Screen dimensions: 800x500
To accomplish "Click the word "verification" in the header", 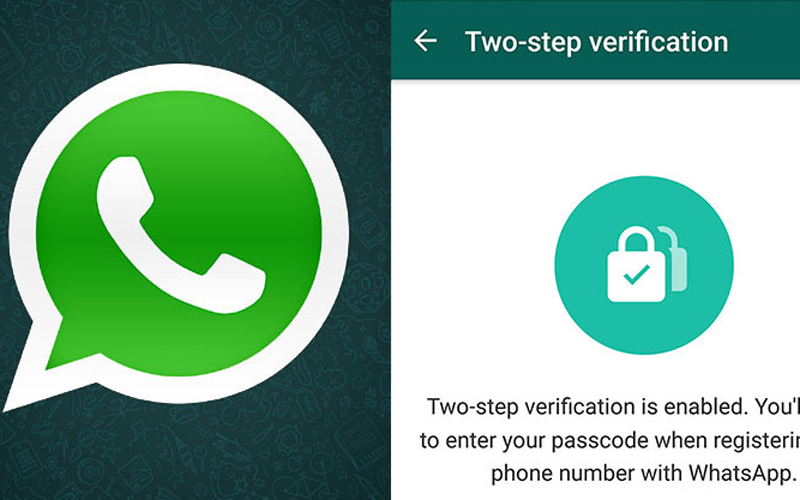I will pyautogui.click(x=658, y=42).
